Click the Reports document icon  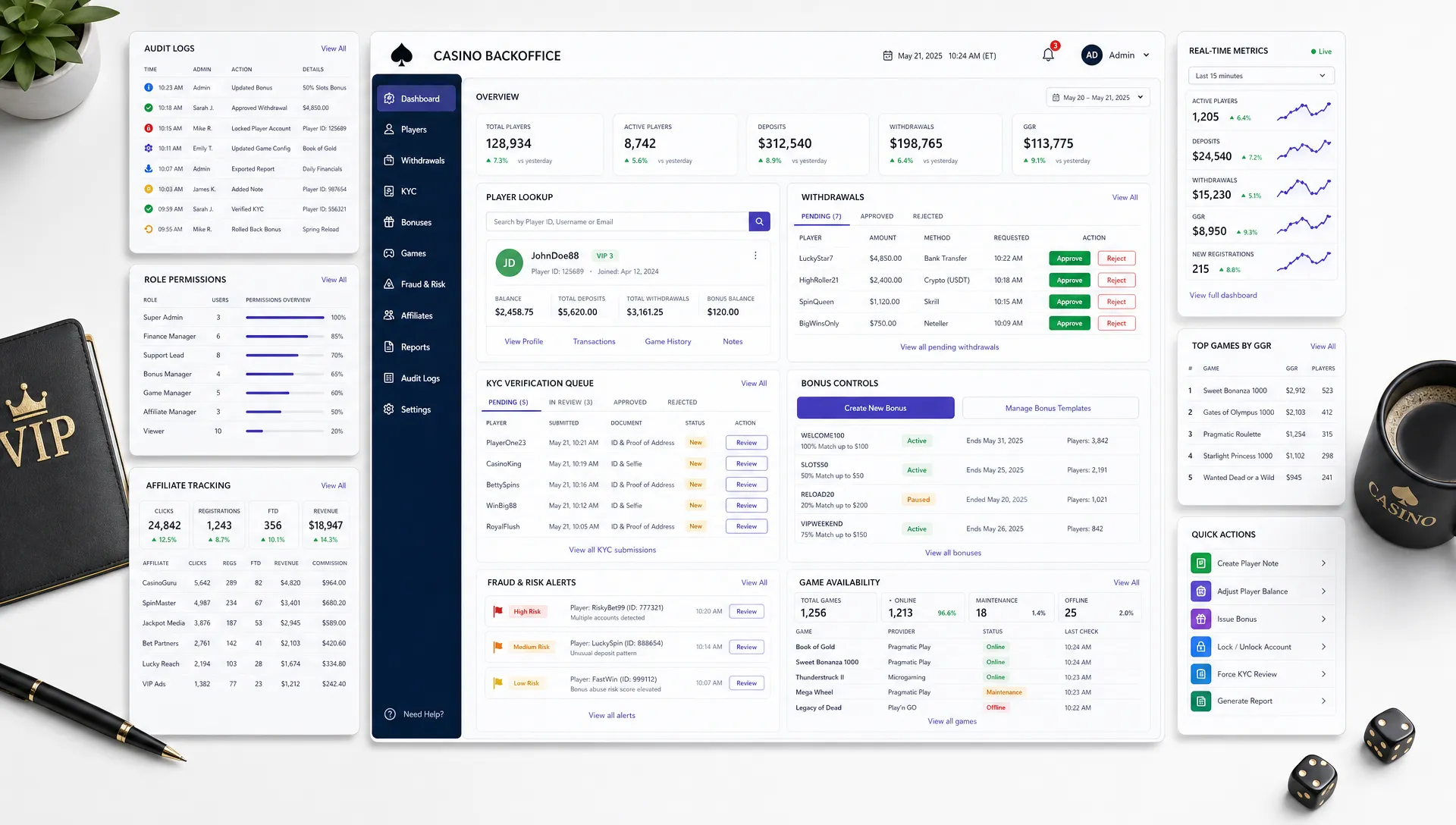click(389, 347)
